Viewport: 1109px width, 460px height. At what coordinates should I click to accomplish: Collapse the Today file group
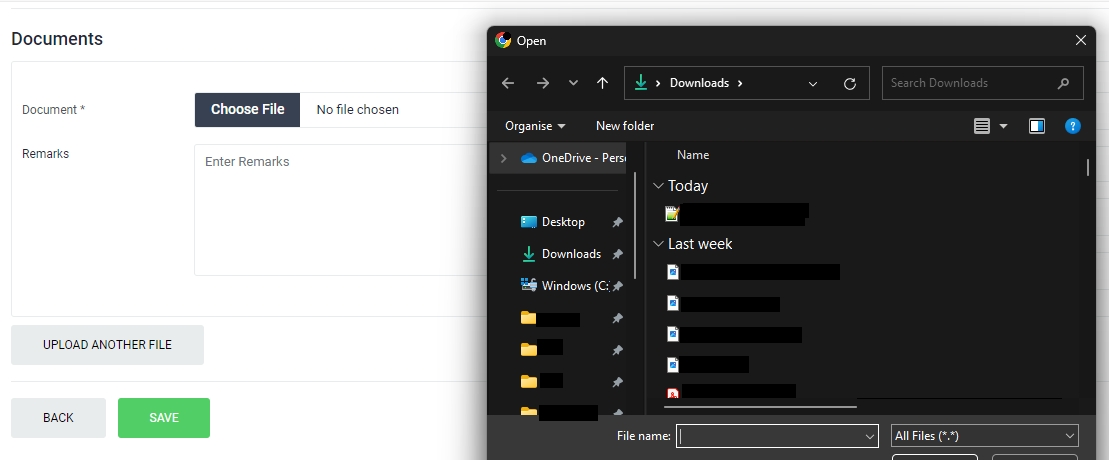(x=658, y=186)
